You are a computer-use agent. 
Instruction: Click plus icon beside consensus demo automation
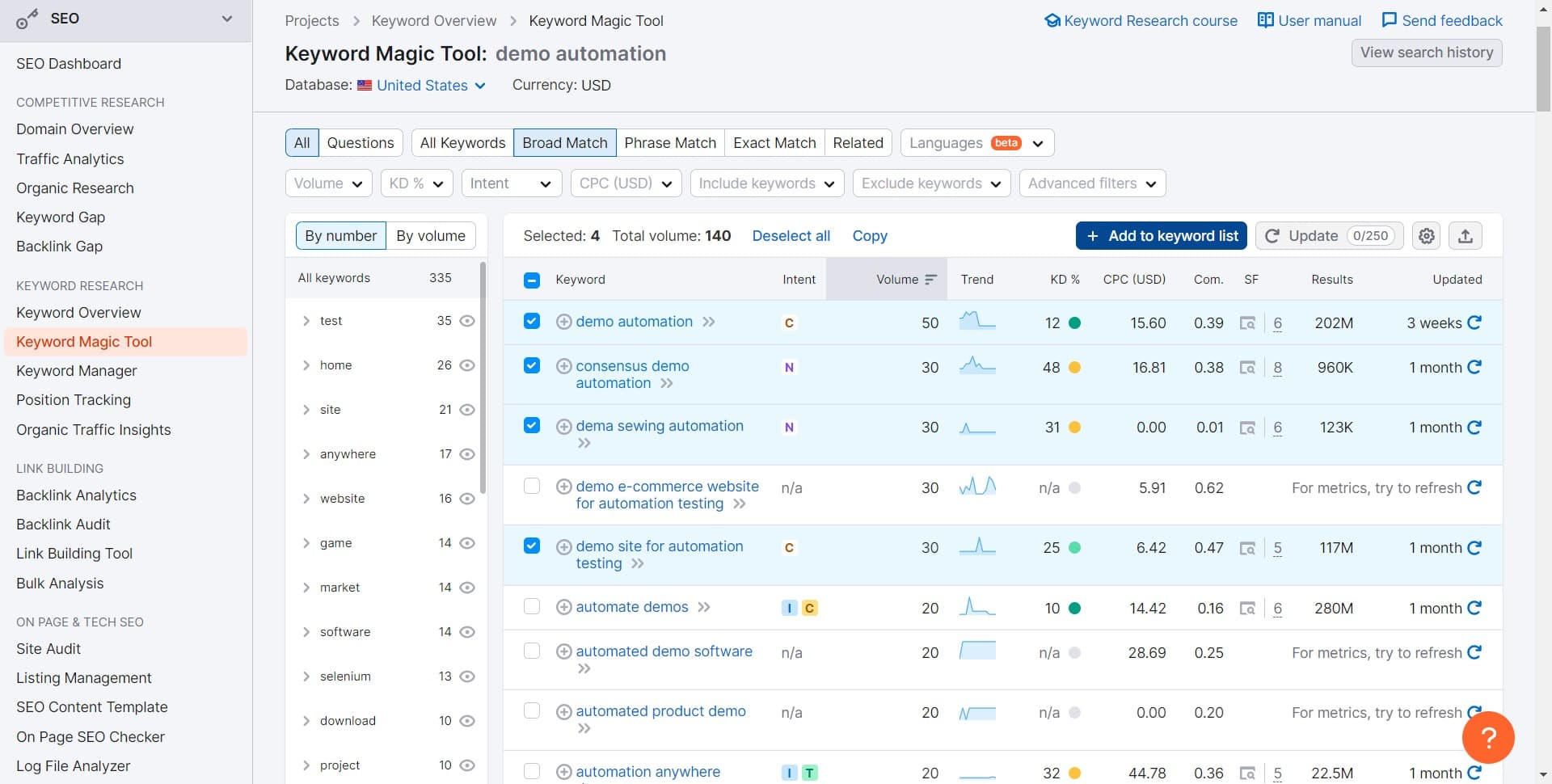pyautogui.click(x=564, y=366)
